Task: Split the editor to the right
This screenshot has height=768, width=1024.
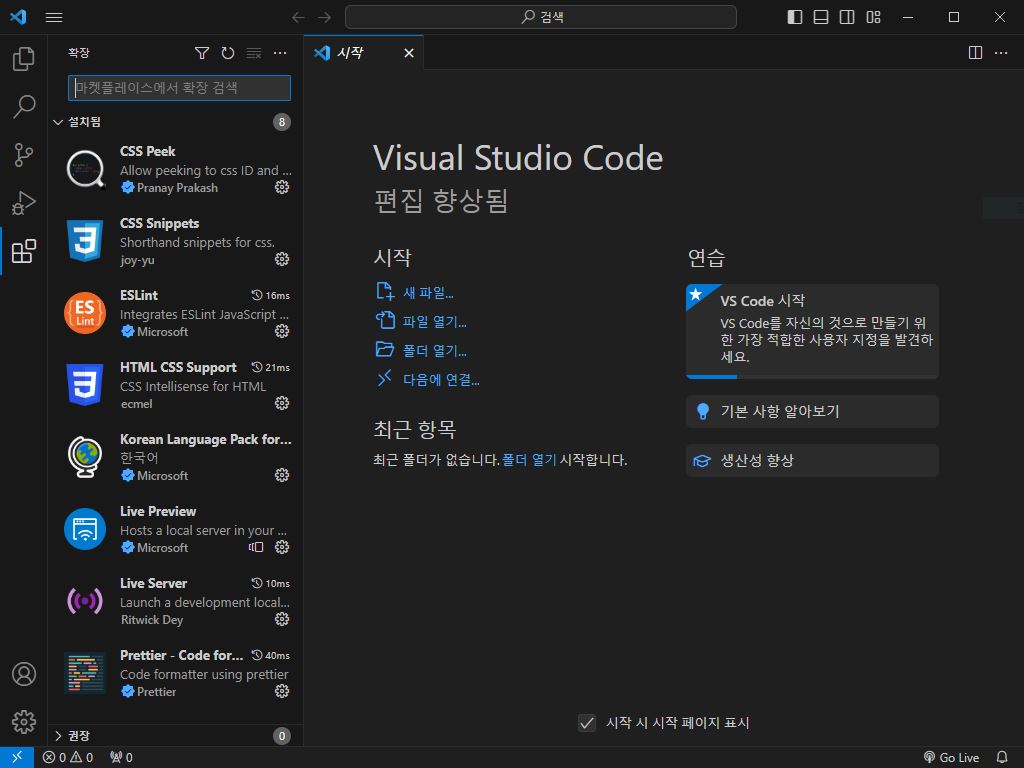Action: [975, 52]
